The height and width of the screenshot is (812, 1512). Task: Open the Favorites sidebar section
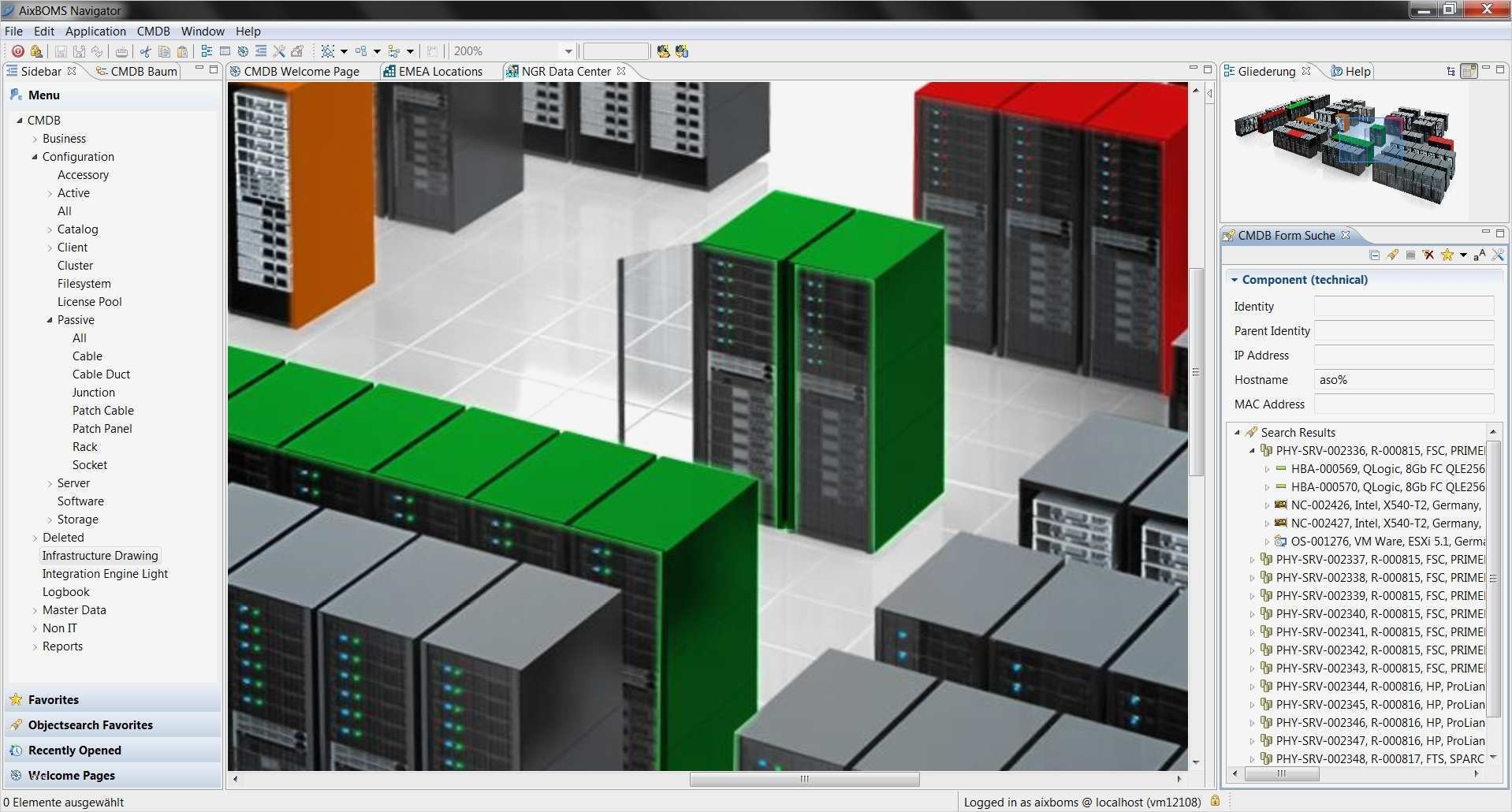tap(113, 699)
